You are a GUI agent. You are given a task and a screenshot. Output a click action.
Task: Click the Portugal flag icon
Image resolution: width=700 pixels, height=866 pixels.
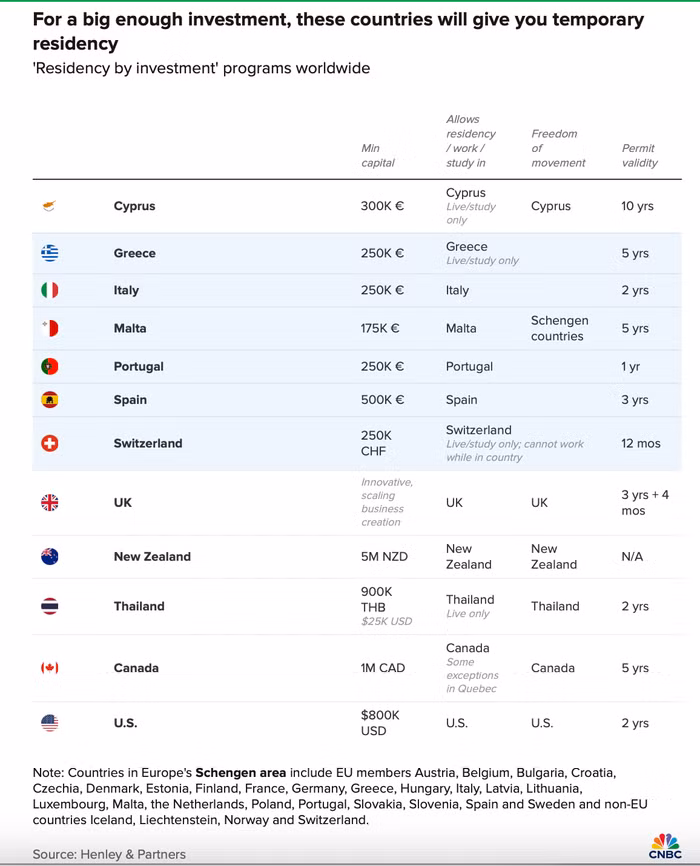[x=49, y=366]
